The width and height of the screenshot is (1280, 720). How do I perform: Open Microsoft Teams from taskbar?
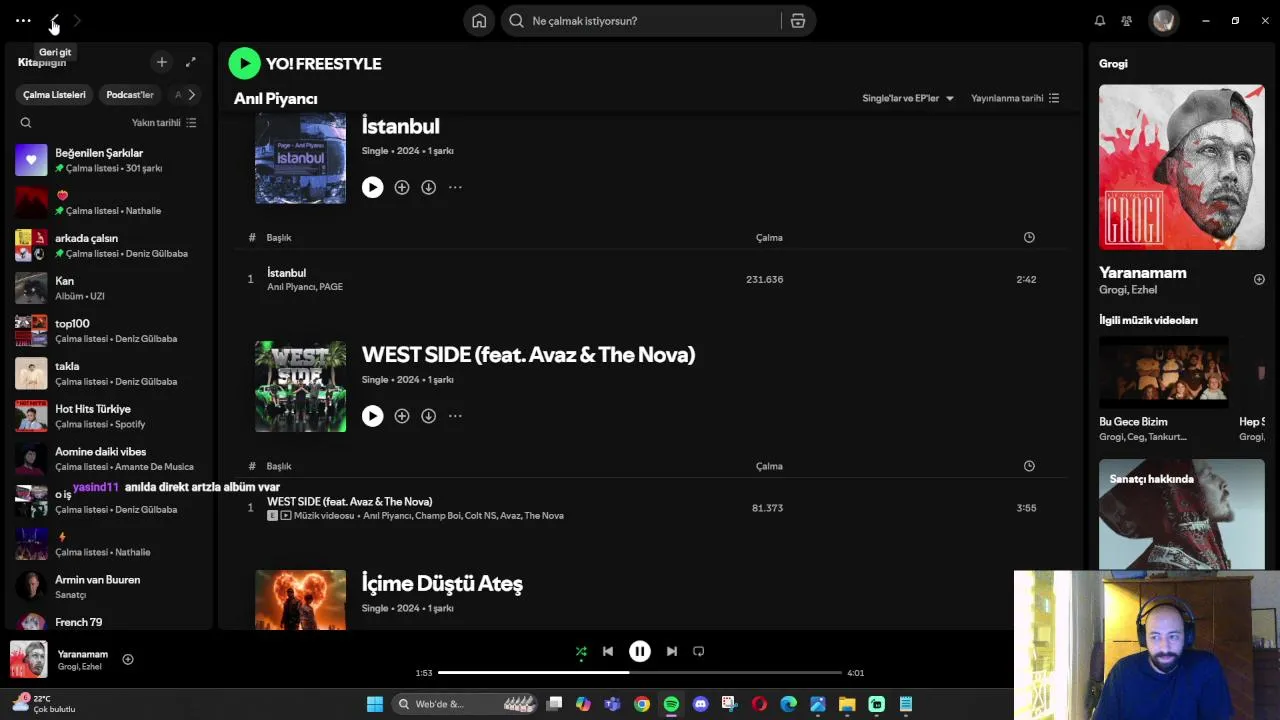pos(612,704)
